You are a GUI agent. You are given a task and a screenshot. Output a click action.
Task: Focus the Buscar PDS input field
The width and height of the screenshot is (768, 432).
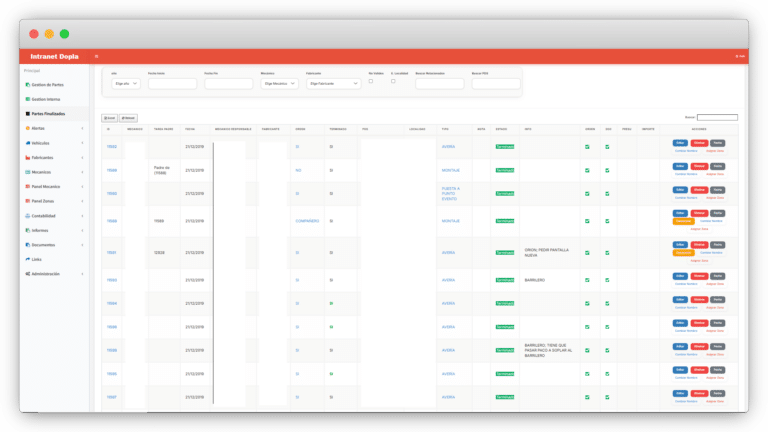[x=496, y=84]
